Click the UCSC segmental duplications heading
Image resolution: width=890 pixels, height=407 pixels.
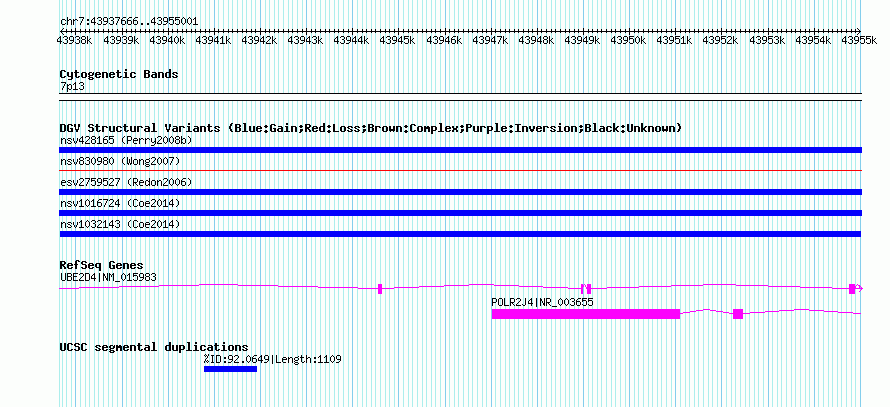154,347
